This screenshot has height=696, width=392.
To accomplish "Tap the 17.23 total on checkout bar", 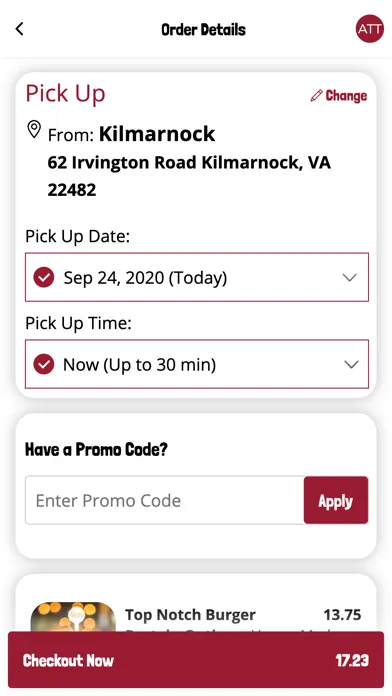I will click(x=352, y=660).
